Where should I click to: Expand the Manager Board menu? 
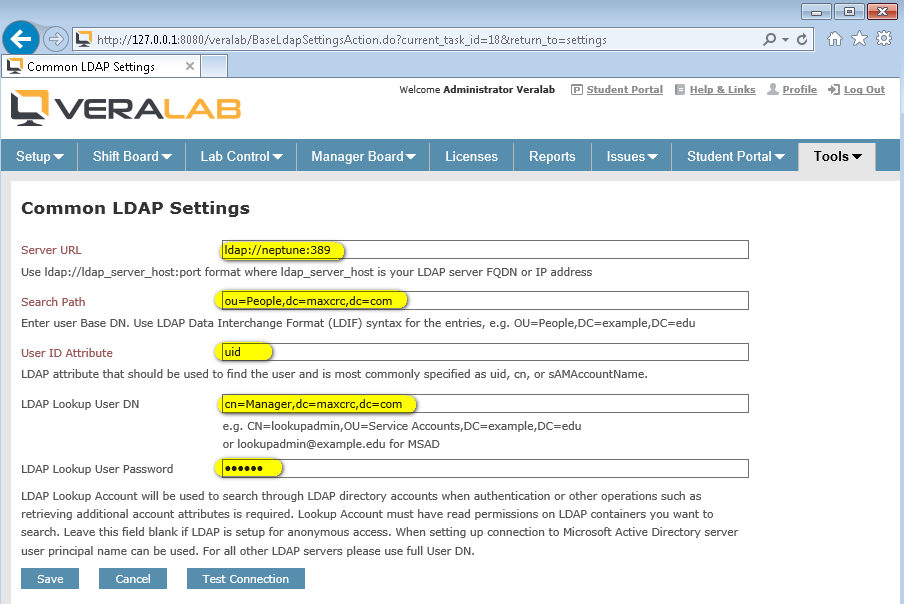tap(363, 156)
